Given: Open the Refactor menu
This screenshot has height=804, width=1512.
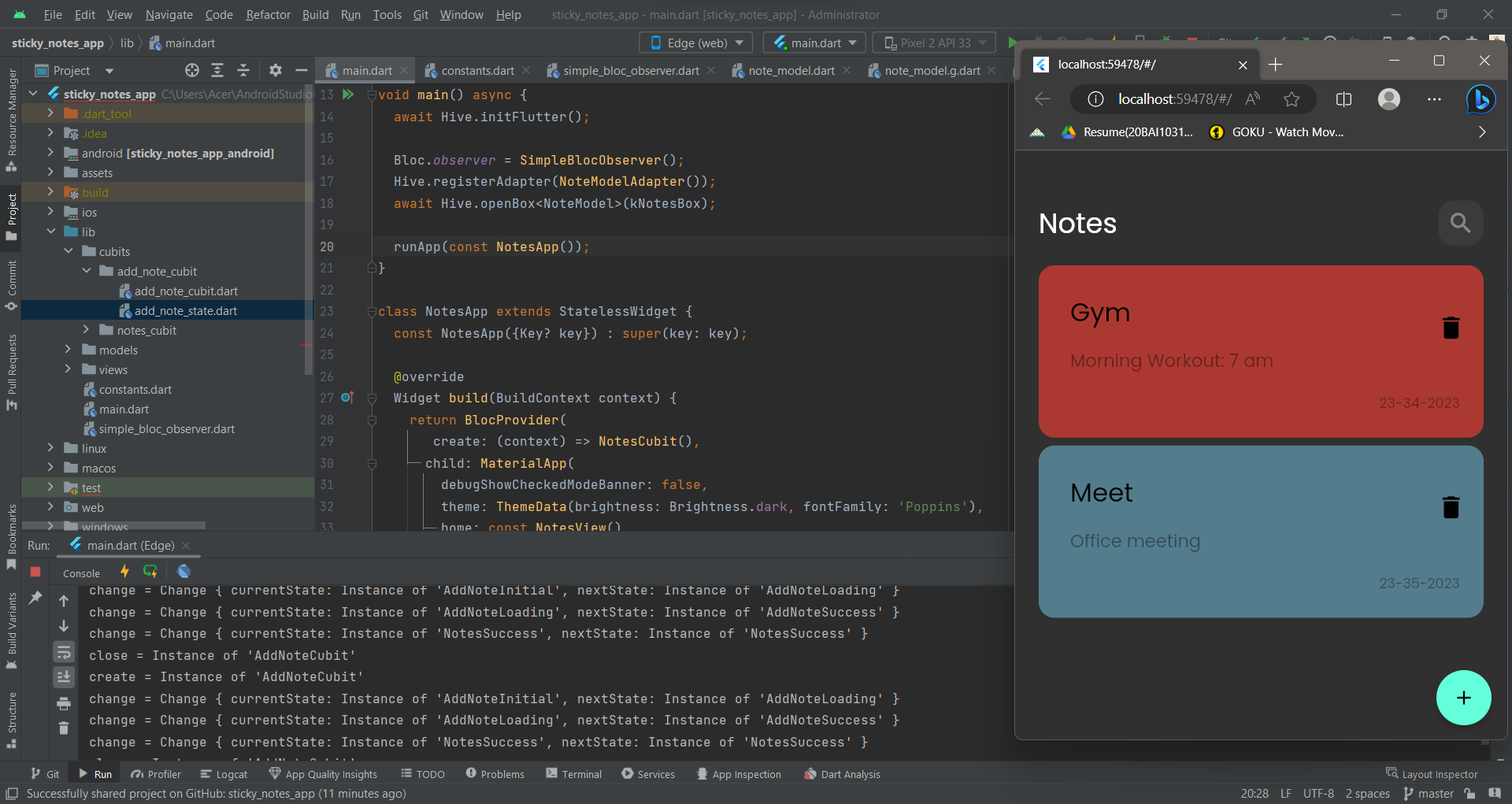Looking at the screenshot, I should [x=268, y=14].
